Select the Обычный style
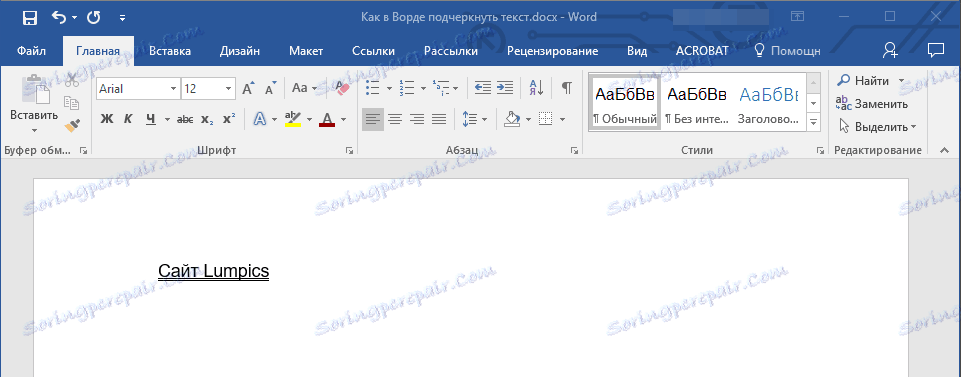This screenshot has height=377, width=961. click(625, 102)
